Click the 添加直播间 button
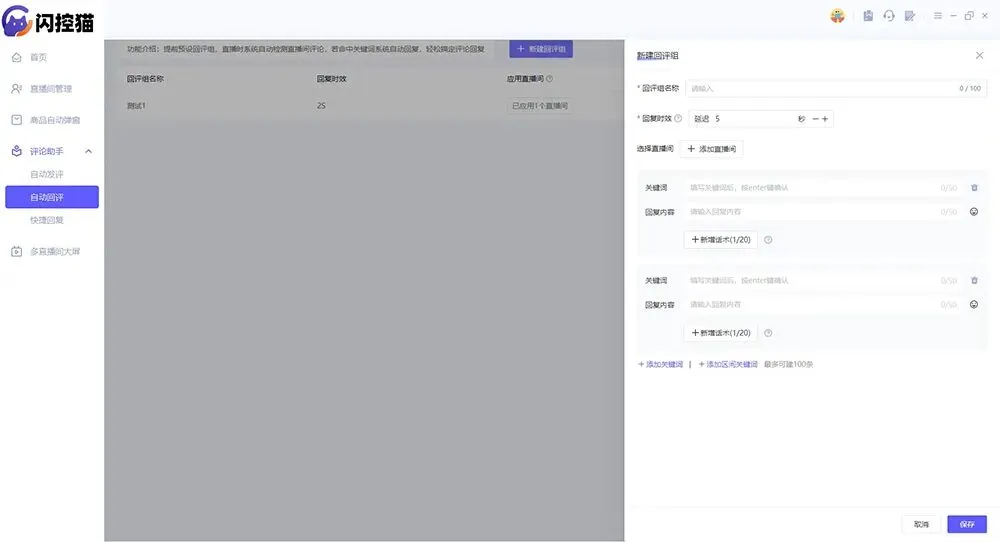The height and width of the screenshot is (542, 1000). 711,149
